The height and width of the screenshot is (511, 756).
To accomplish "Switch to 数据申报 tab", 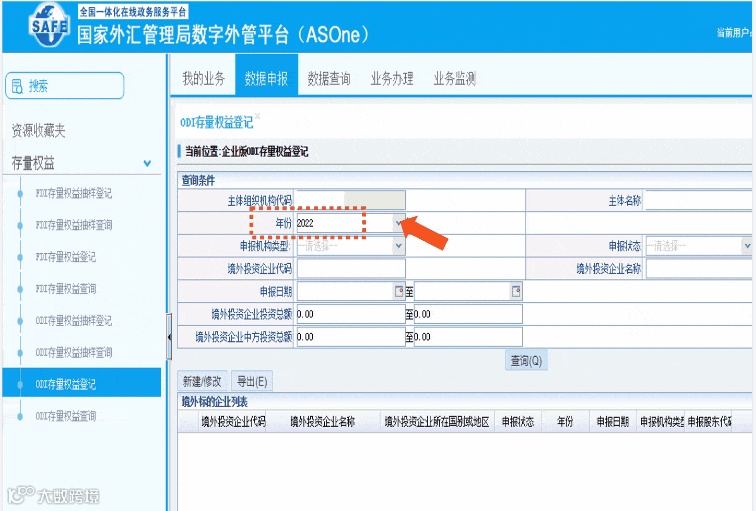I will 266,75.
